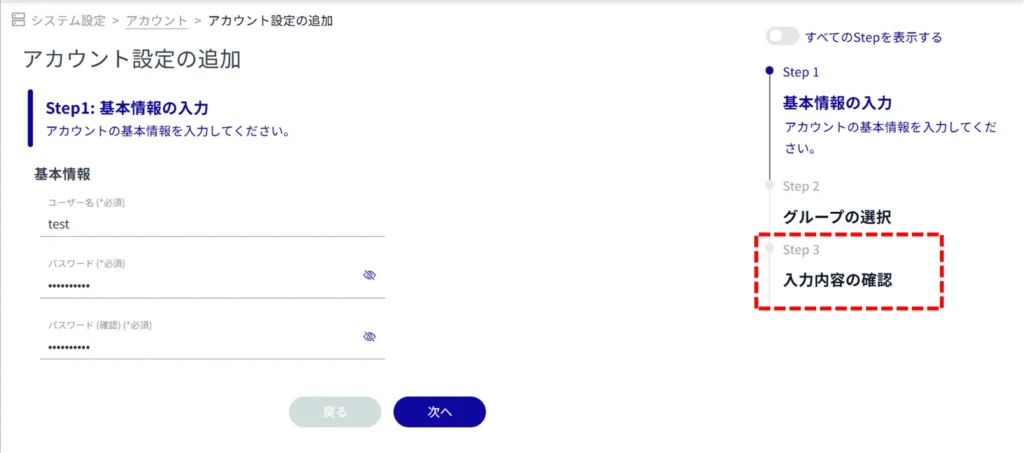This screenshot has height=453, width=1024.
Task: Click the Step 1 indicator dot
Action: click(x=769, y=71)
